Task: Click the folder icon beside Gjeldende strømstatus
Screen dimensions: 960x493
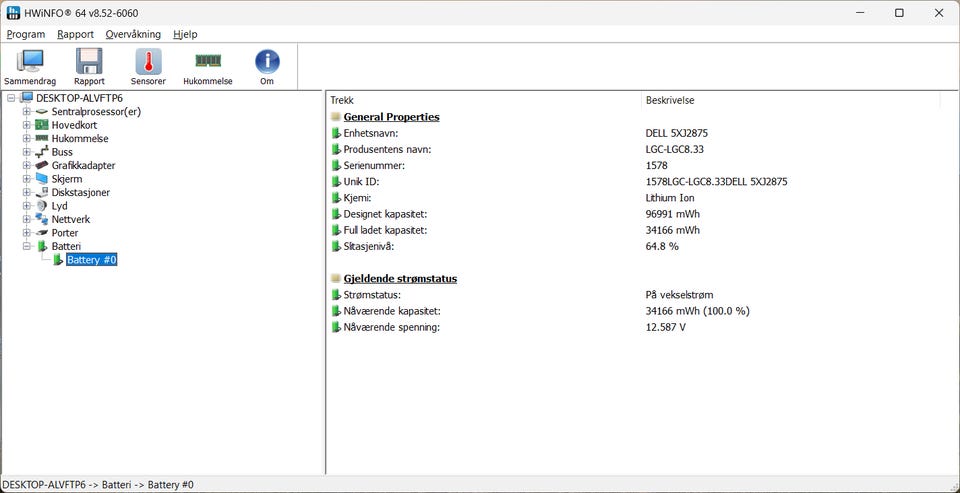Action: click(x=336, y=279)
